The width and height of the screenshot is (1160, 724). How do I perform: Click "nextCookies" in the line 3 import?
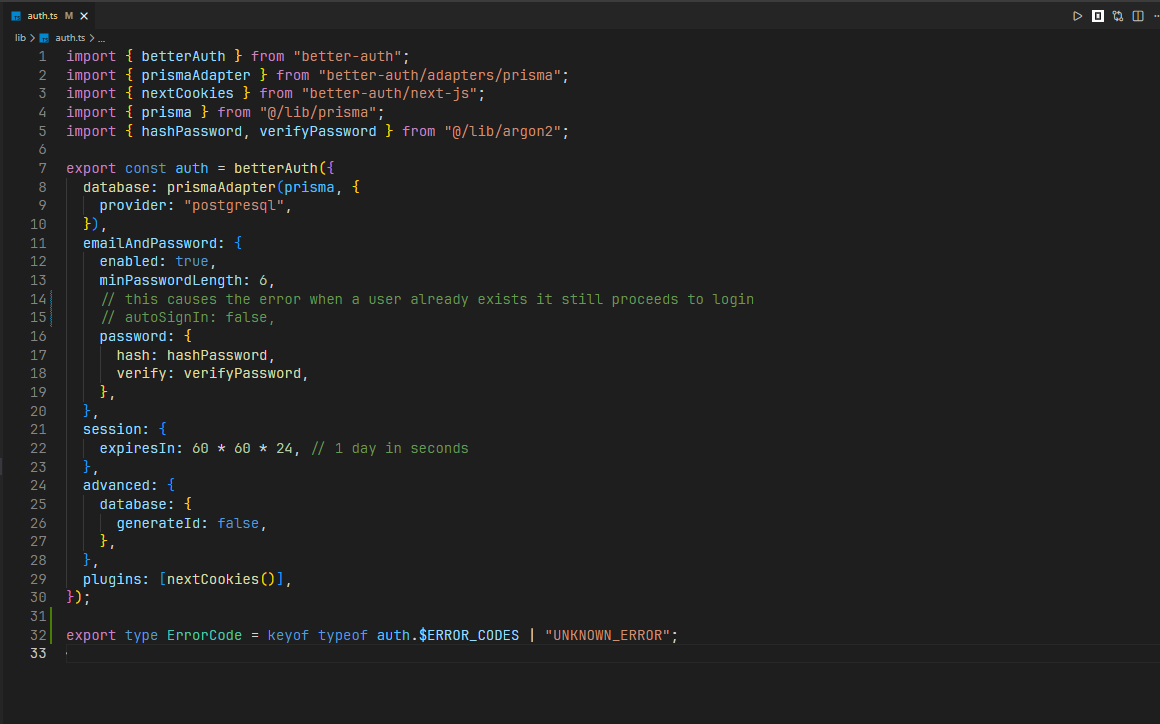tap(187, 93)
